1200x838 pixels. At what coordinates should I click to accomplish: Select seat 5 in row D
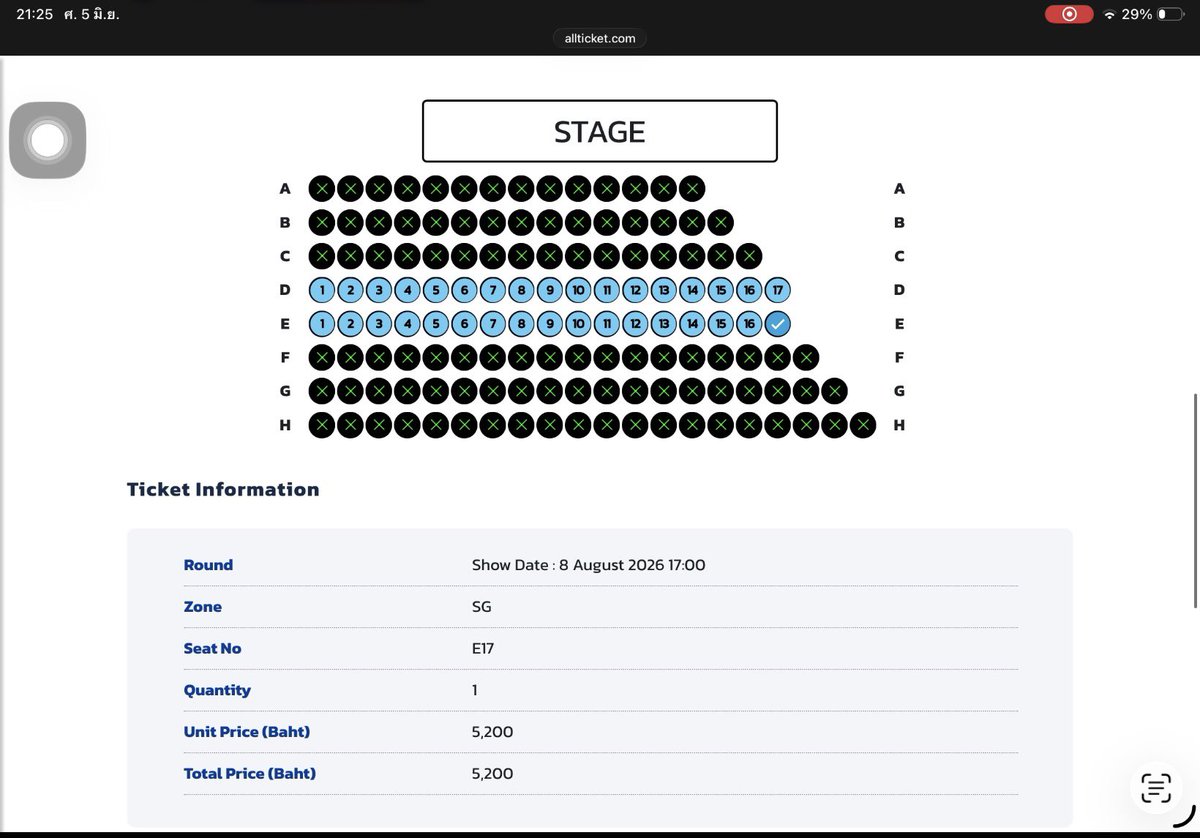tap(436, 290)
